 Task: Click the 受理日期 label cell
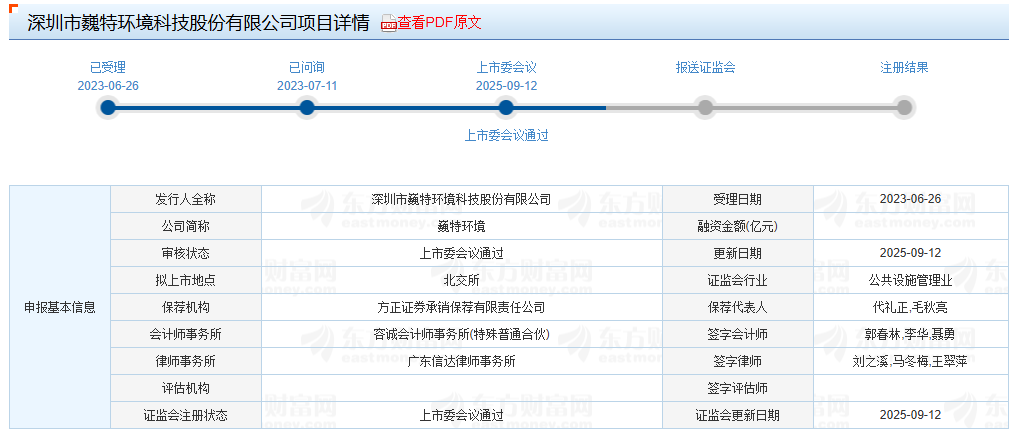(x=738, y=199)
